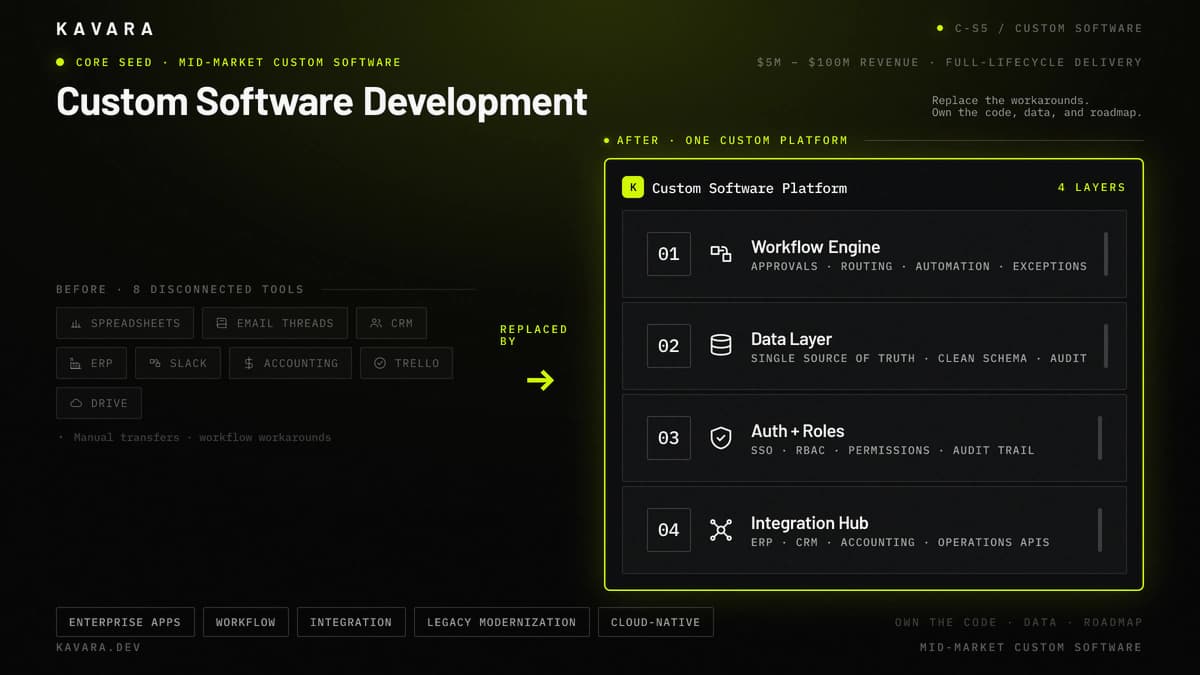The width and height of the screenshot is (1200, 675).
Task: Click the Email Threads icon
Action: [x=222, y=323]
